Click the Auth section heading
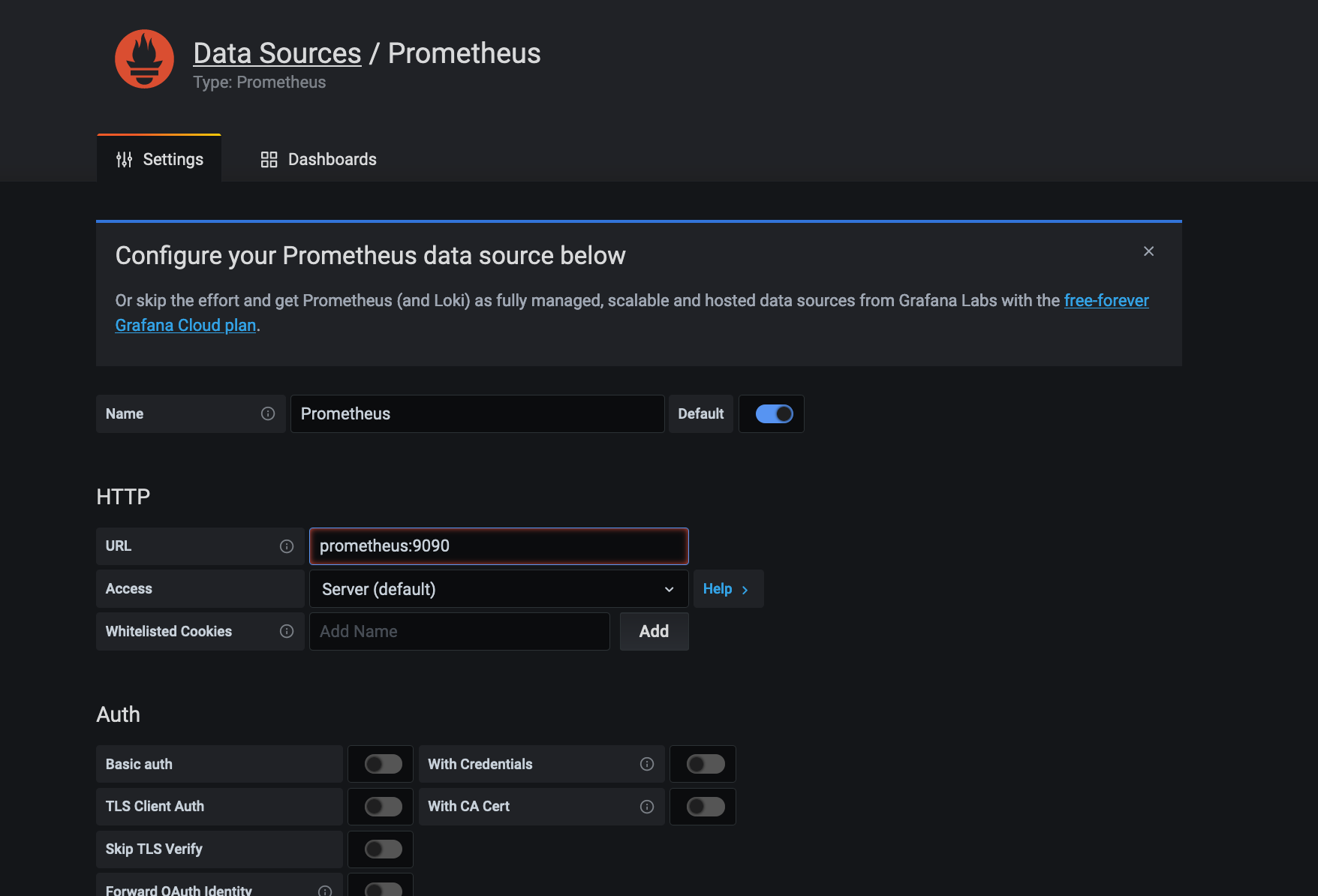 118,714
